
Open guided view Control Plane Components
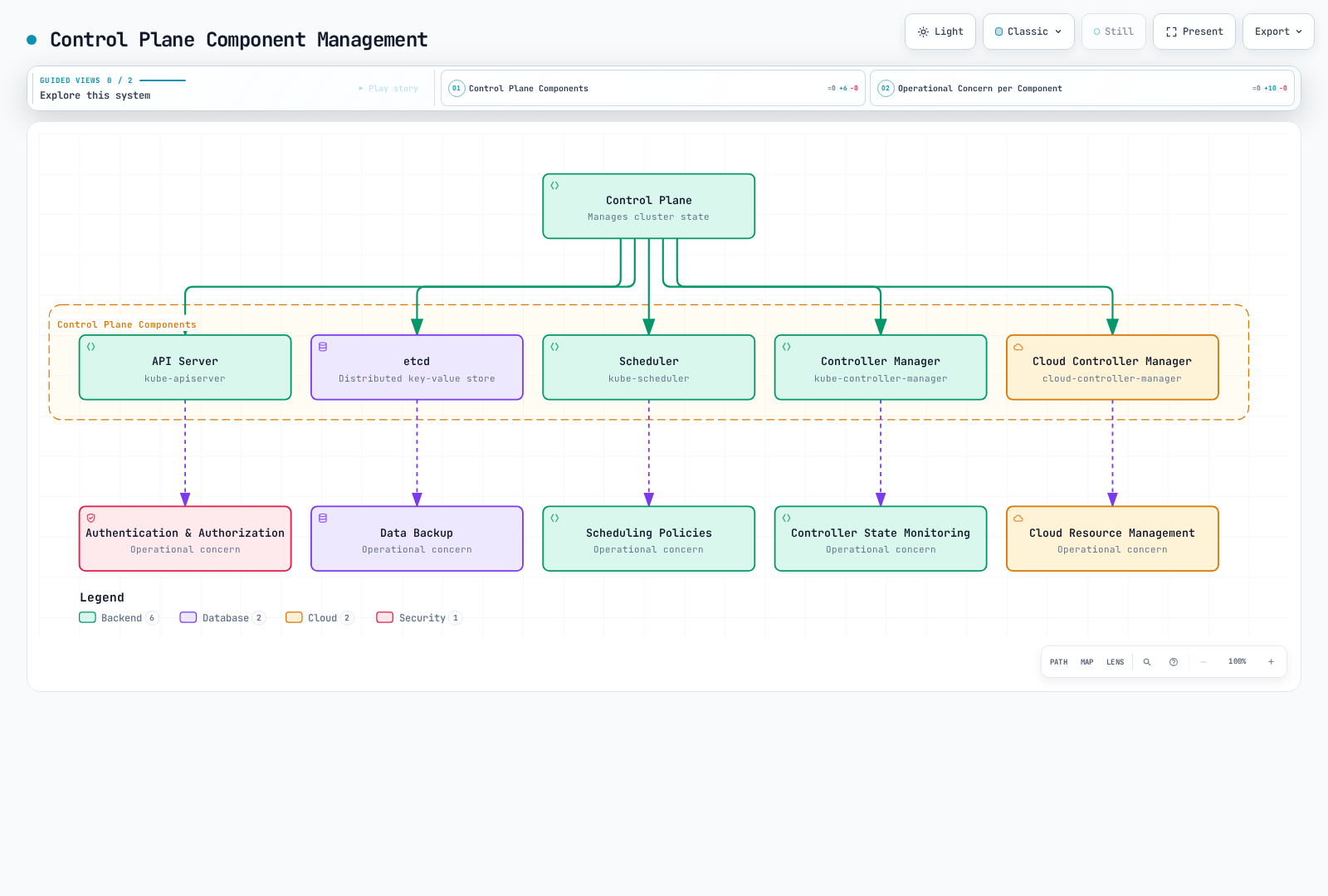click(653, 88)
